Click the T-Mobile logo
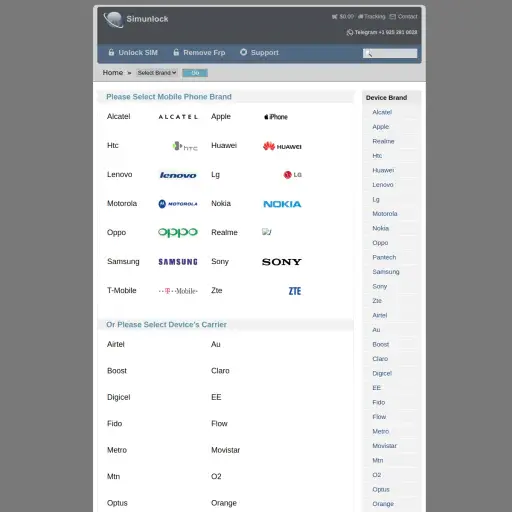 [x=178, y=291]
